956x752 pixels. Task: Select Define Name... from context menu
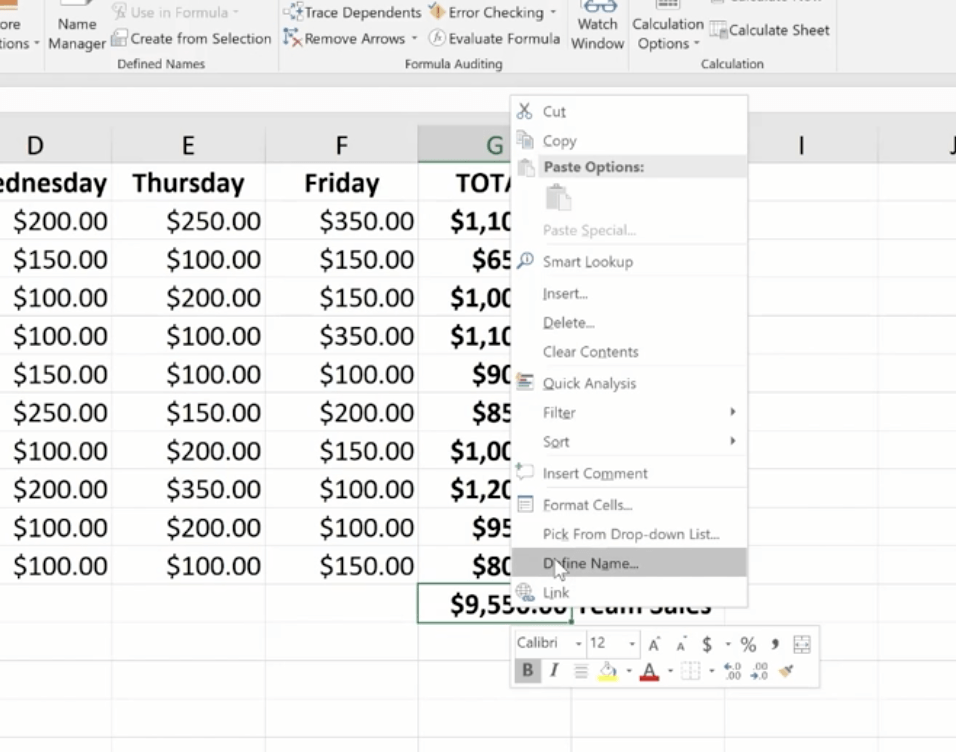tap(590, 563)
